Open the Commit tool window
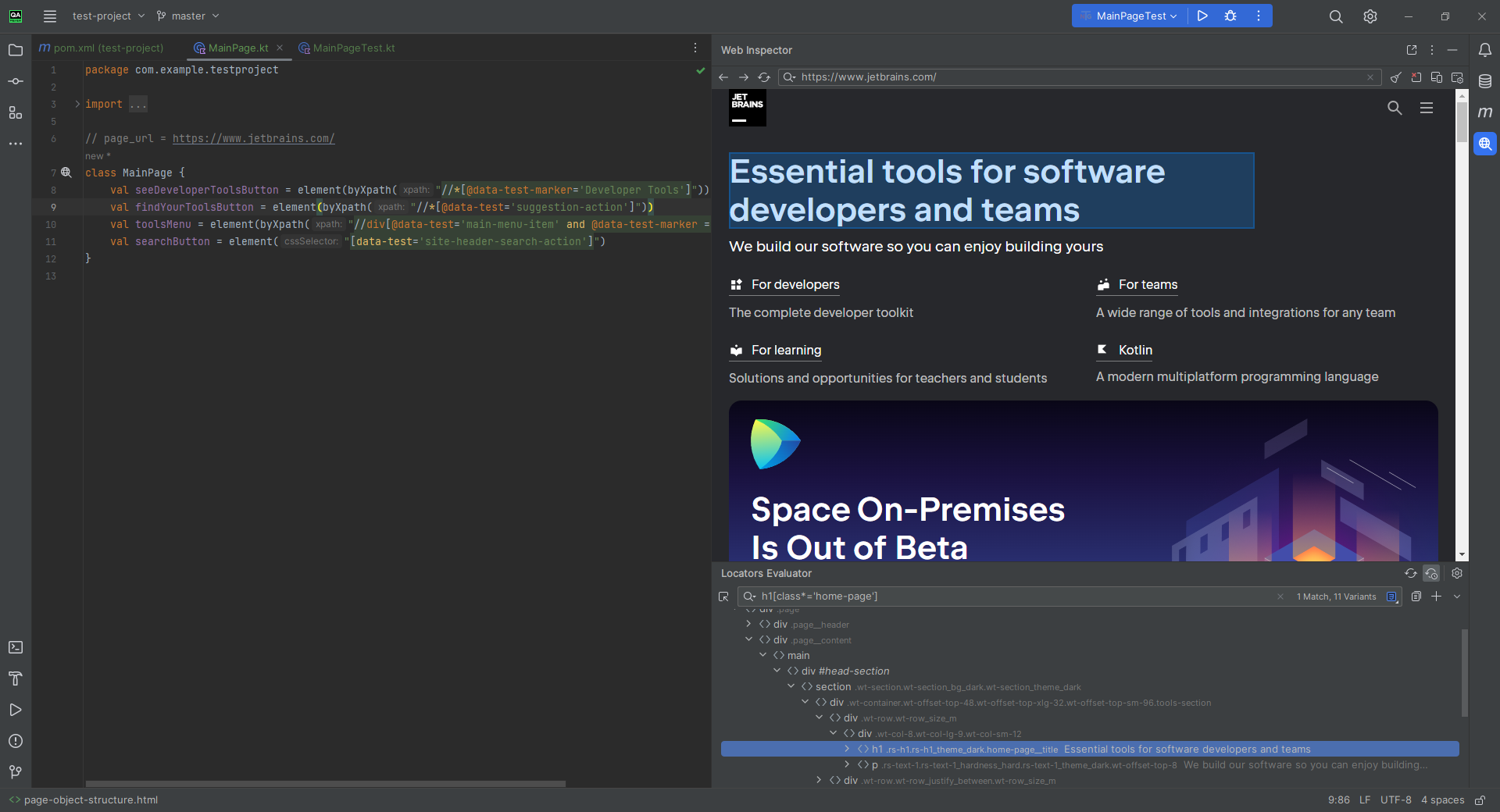This screenshot has width=1500, height=812. (x=16, y=81)
